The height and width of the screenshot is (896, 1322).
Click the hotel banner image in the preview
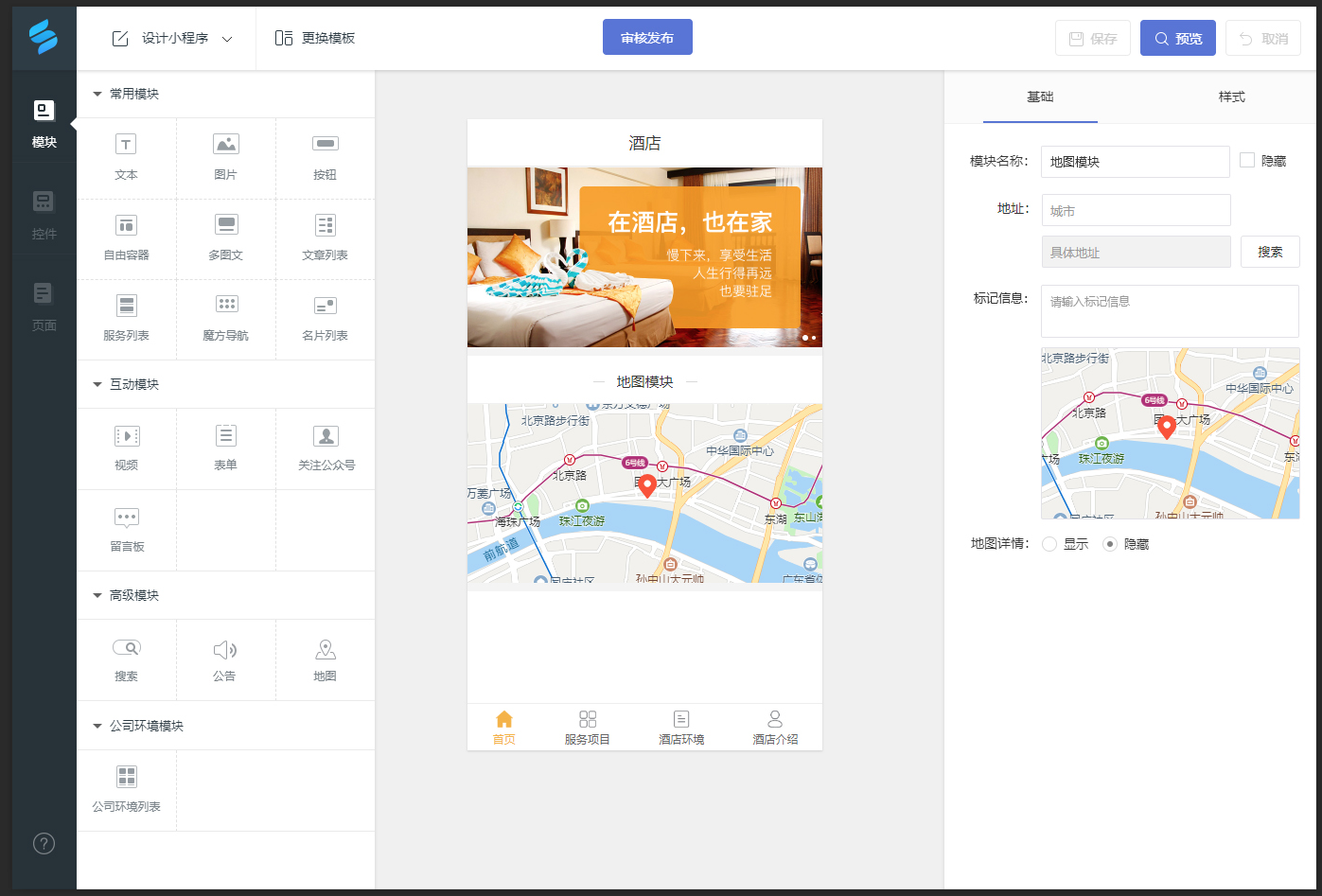coord(644,257)
